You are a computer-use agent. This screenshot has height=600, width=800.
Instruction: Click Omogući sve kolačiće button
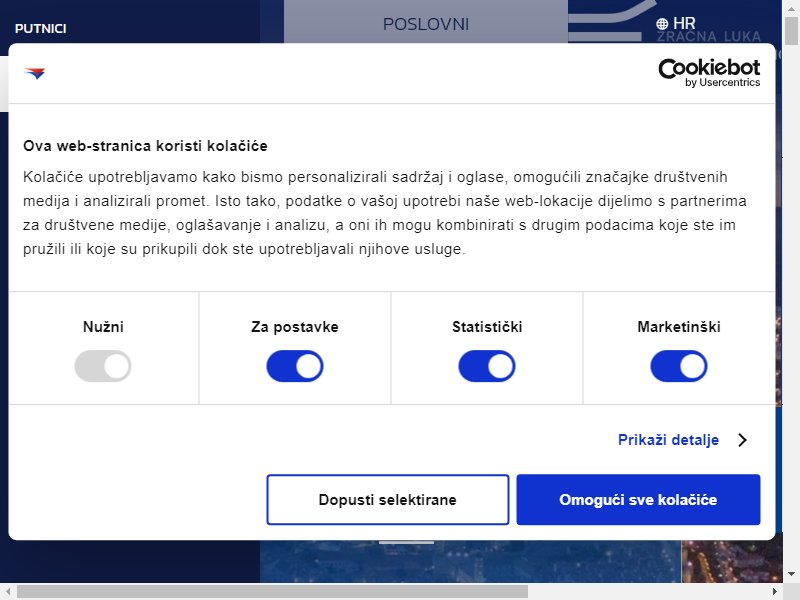(x=638, y=499)
